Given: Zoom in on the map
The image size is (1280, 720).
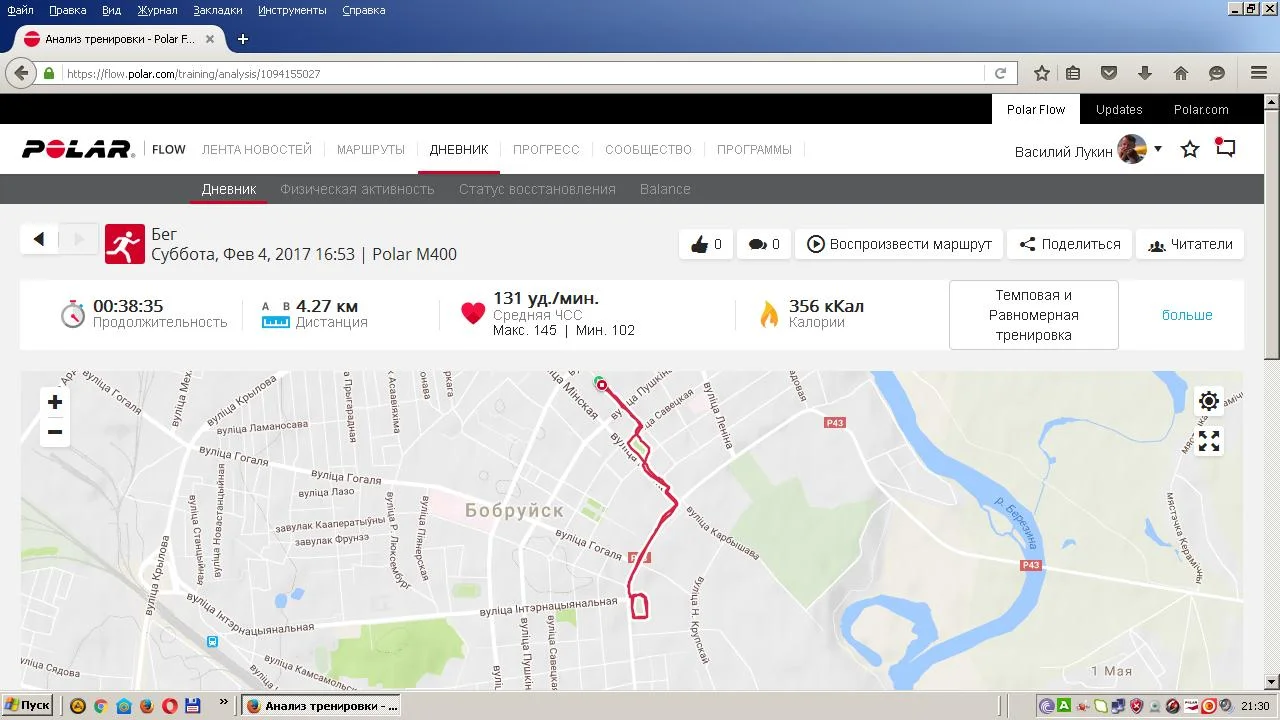Looking at the screenshot, I should 55,402.
